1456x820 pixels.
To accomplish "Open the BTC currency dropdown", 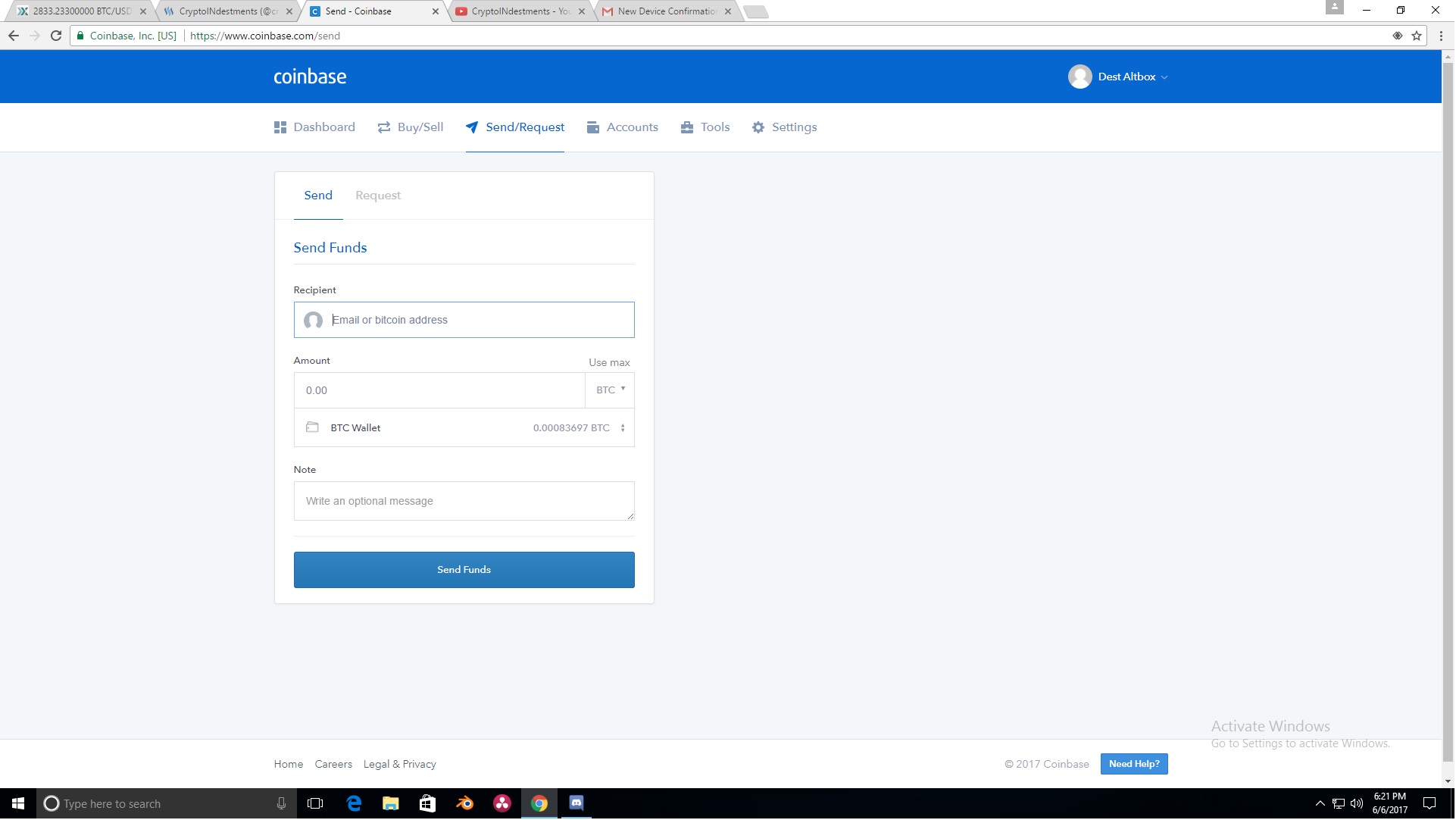I will (611, 390).
